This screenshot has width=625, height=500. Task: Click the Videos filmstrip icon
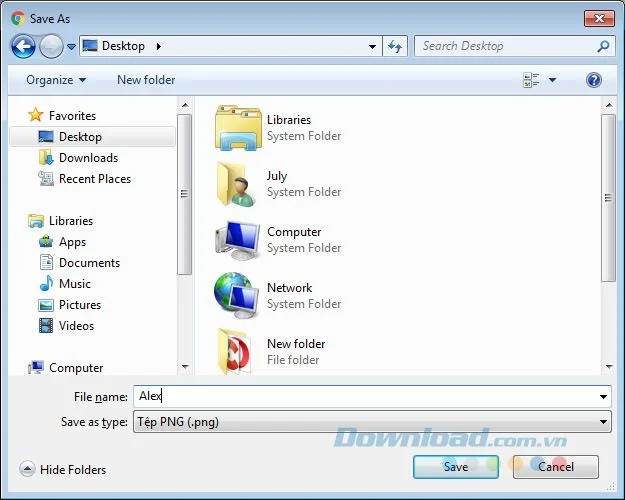click(x=46, y=325)
